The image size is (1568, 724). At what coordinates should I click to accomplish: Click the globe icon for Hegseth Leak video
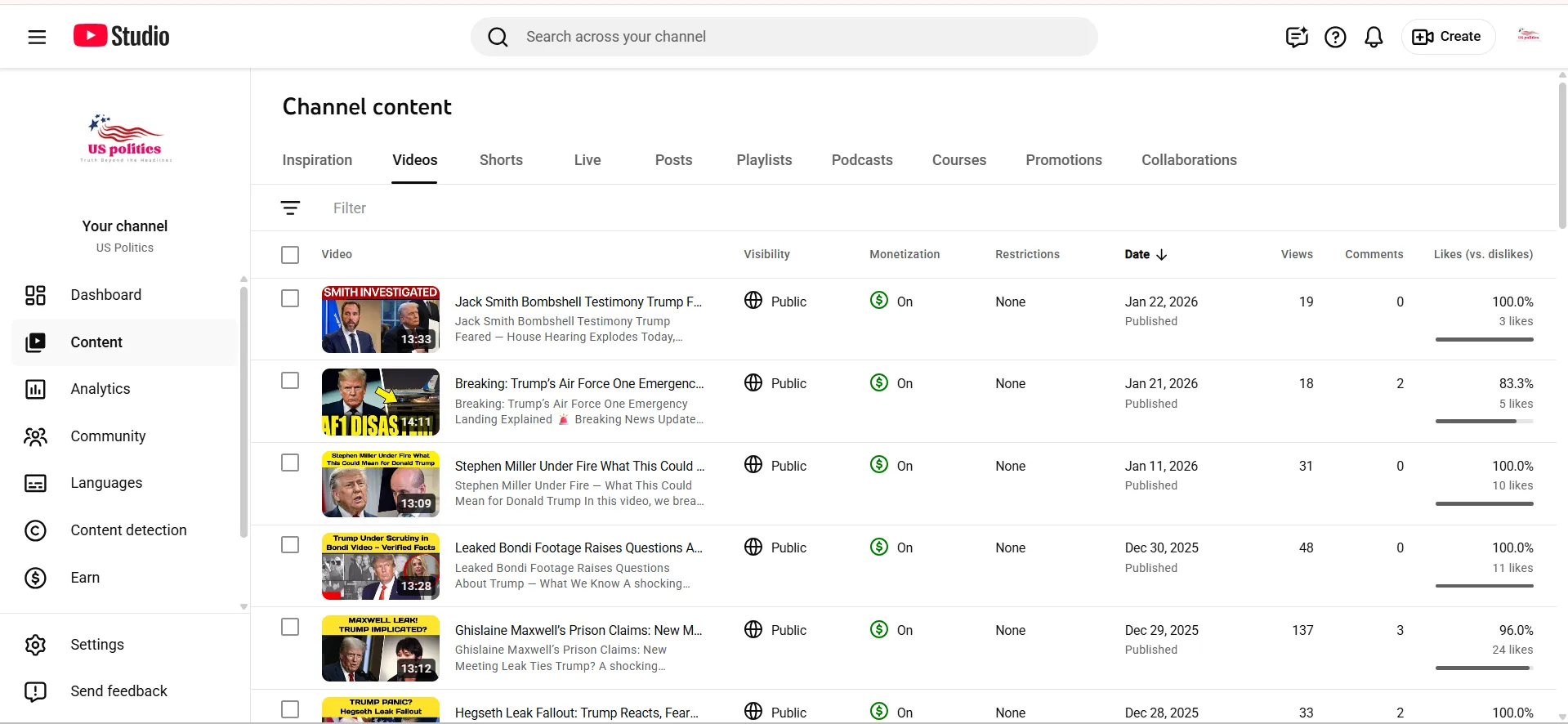click(753, 711)
